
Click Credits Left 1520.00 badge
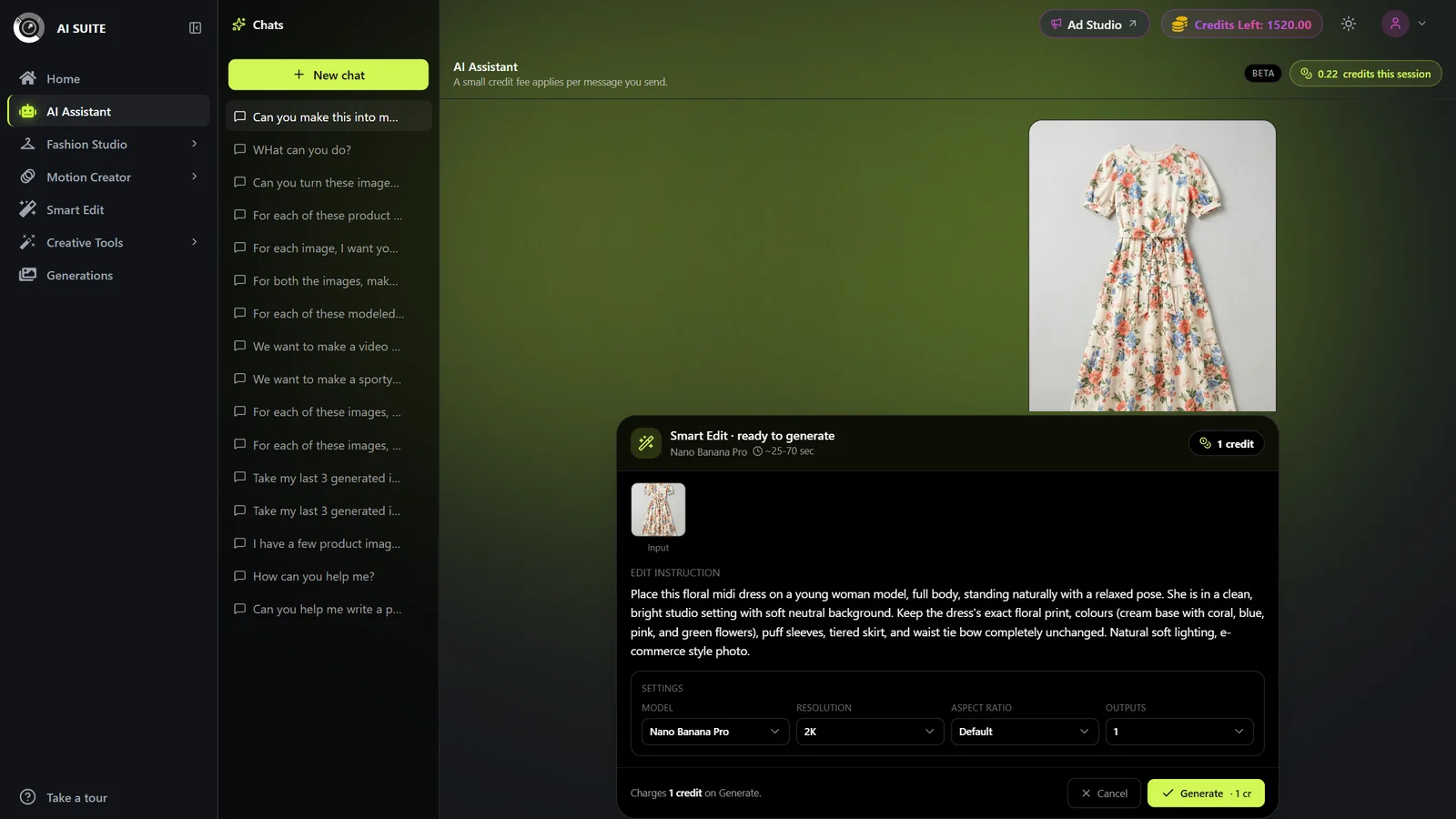coord(1243,25)
